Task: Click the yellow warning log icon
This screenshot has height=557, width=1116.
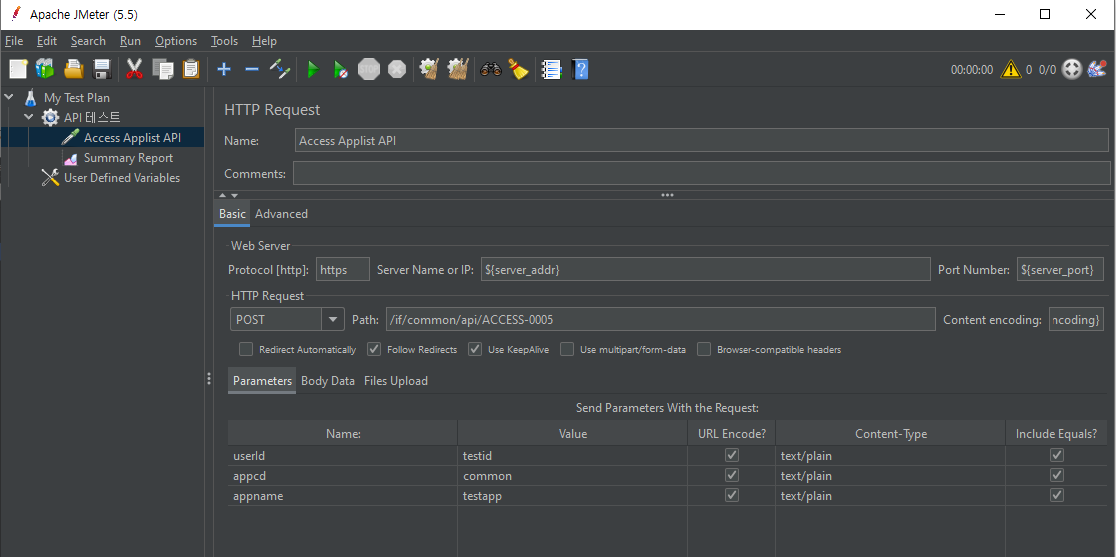Action: (1011, 70)
